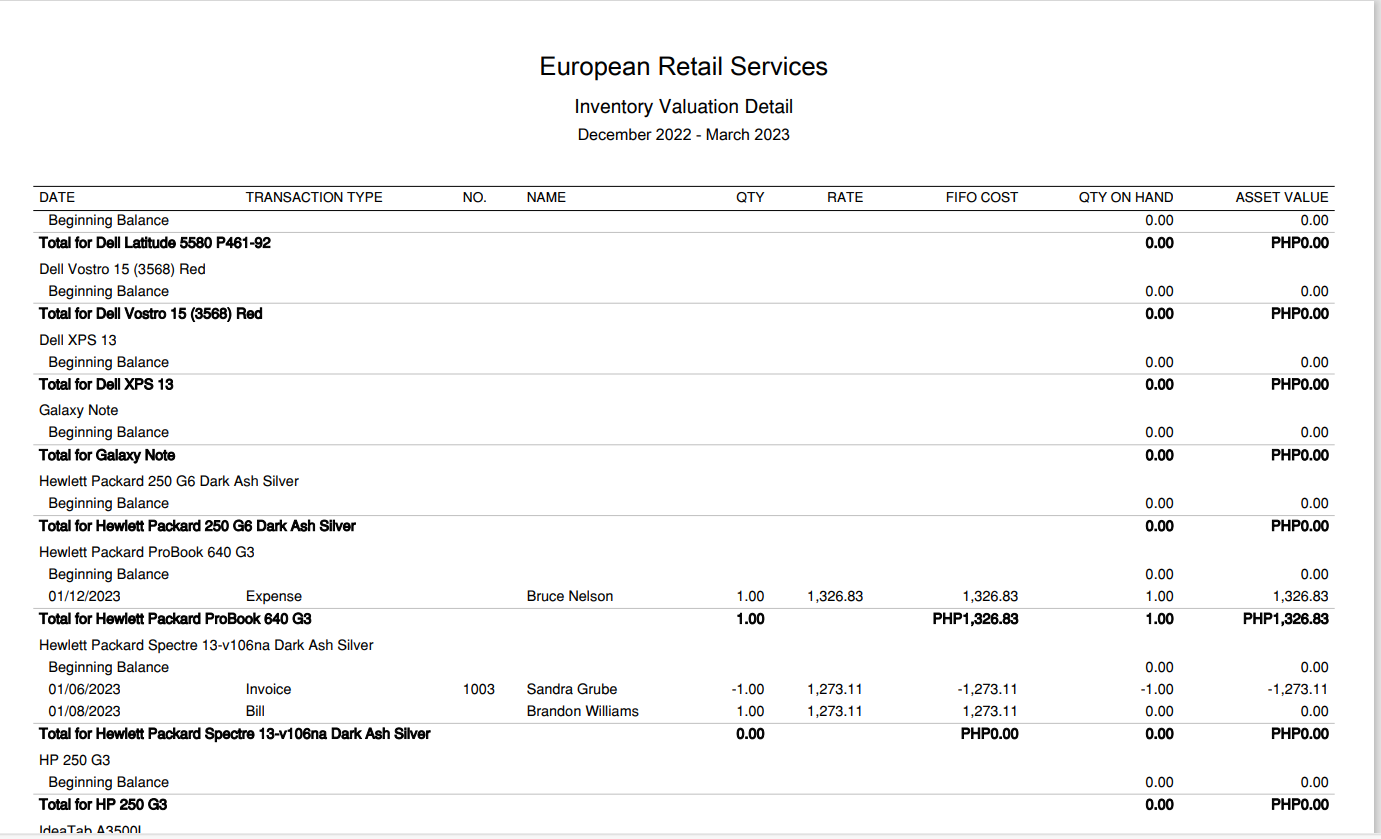This screenshot has width=1381, height=839.
Task: Open the Expense transaction dated 01/12/2023
Action: point(273,596)
